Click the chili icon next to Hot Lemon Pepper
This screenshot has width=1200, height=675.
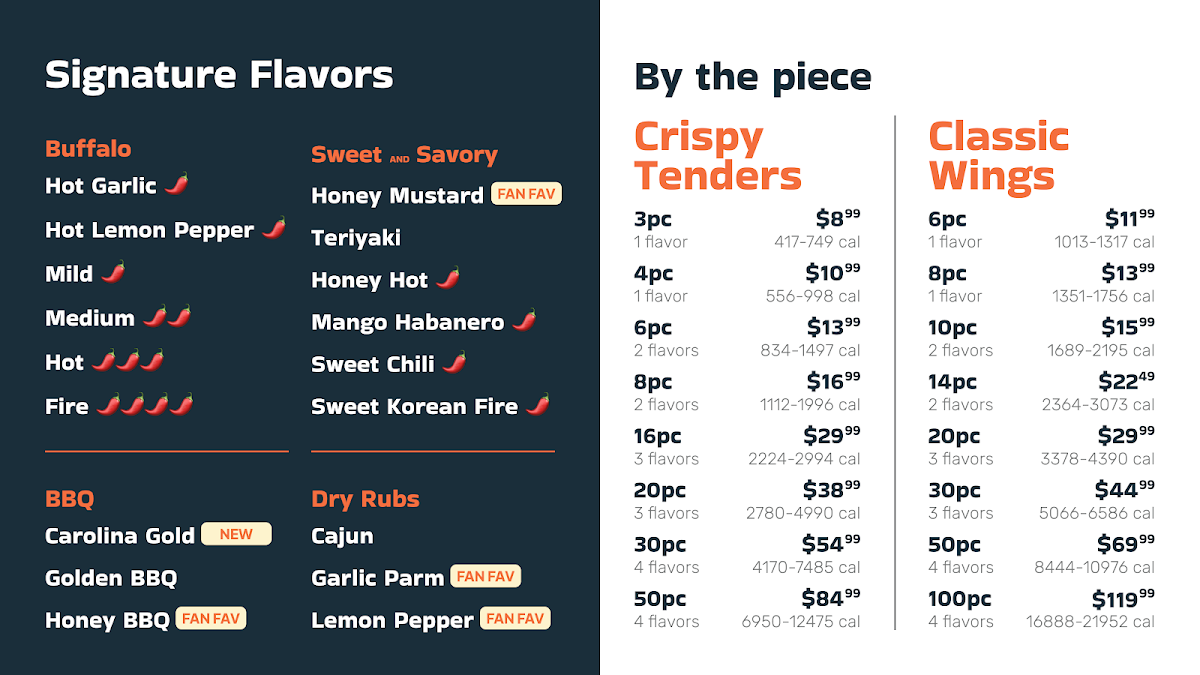click(x=273, y=228)
